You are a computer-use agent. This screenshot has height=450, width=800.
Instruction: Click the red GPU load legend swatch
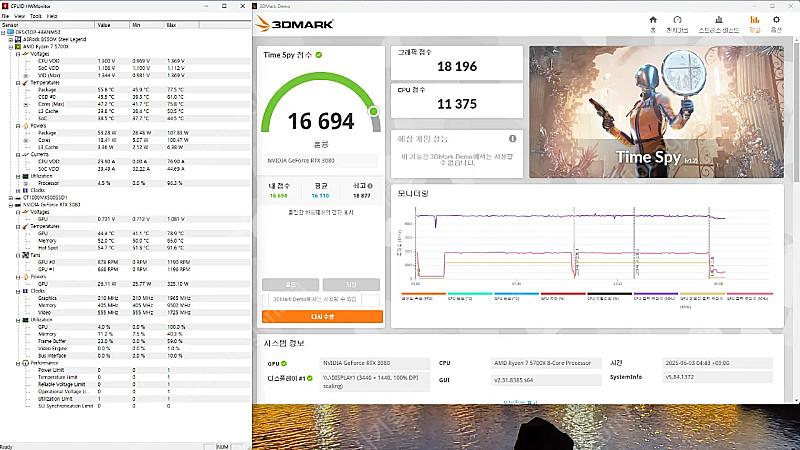[x=563, y=294]
